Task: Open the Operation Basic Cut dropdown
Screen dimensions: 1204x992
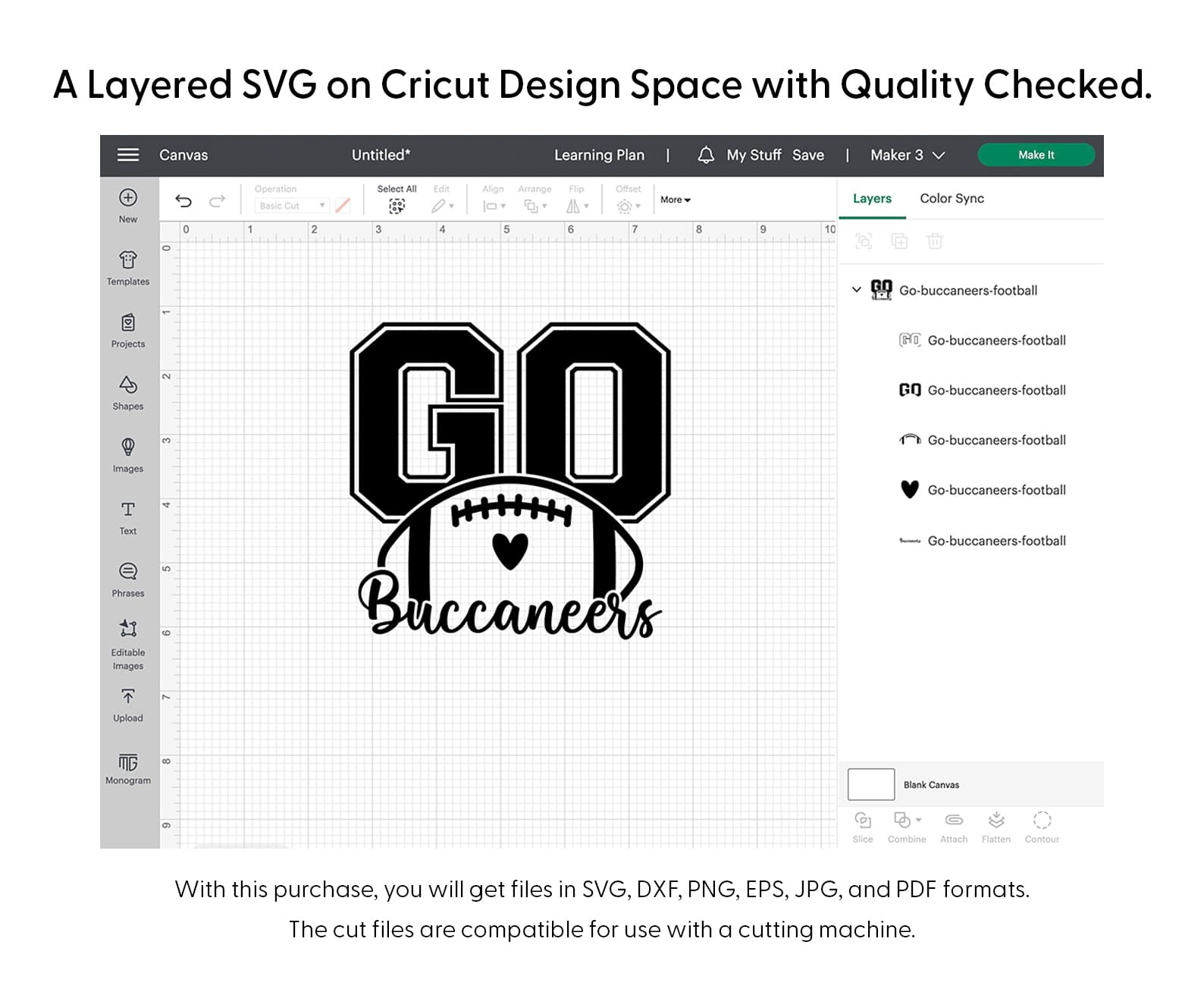Action: tap(292, 206)
